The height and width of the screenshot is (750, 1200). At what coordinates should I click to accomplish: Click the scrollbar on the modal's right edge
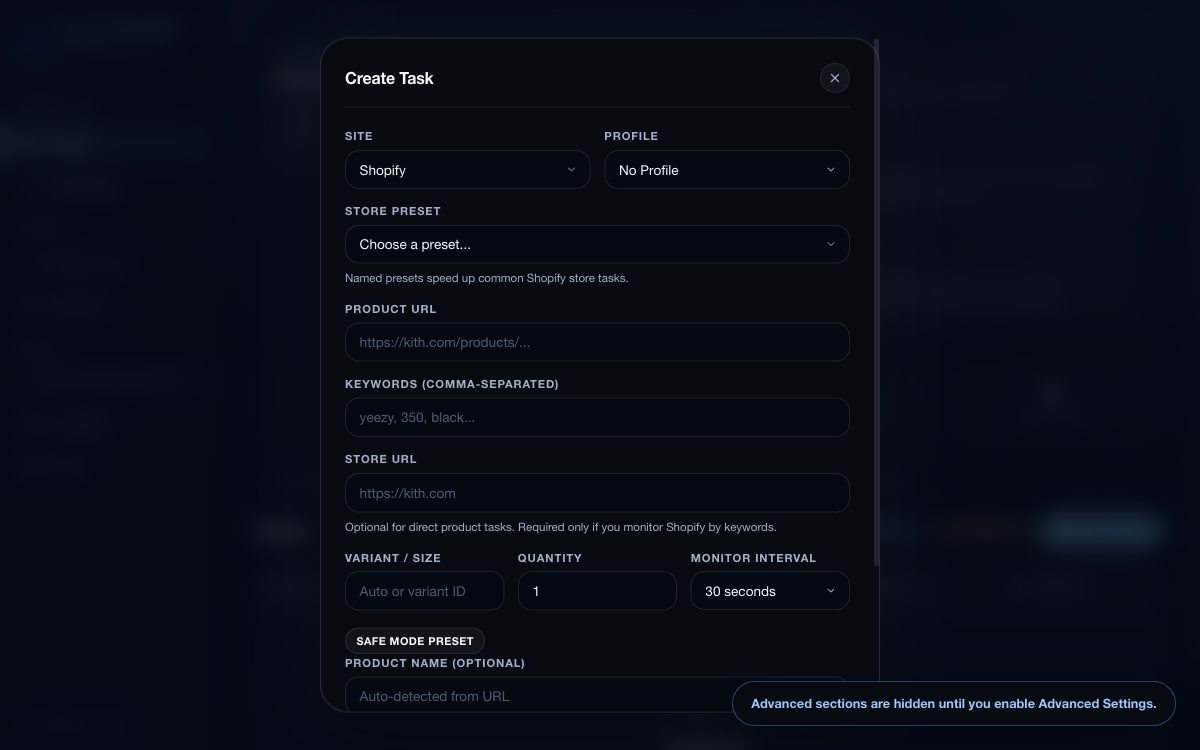(x=877, y=300)
